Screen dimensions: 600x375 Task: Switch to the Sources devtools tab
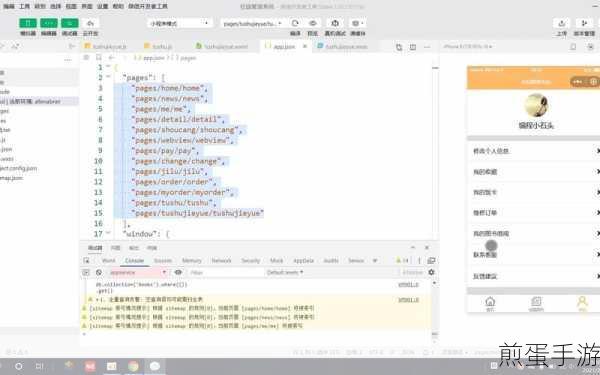coord(163,261)
